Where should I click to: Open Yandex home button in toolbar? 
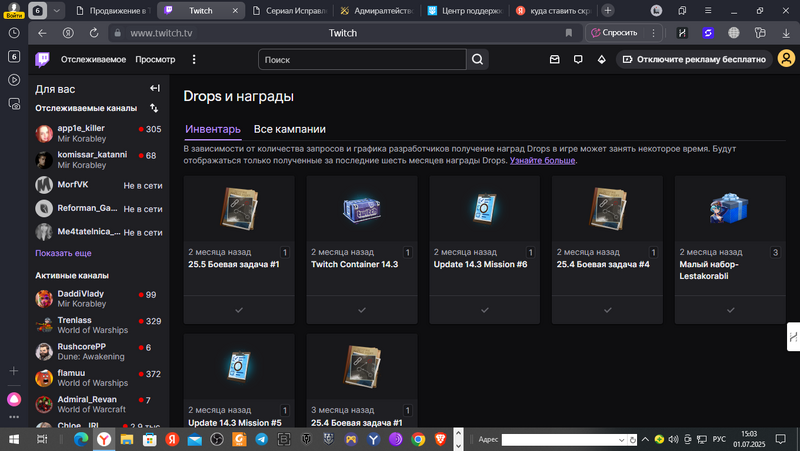click(x=68, y=33)
